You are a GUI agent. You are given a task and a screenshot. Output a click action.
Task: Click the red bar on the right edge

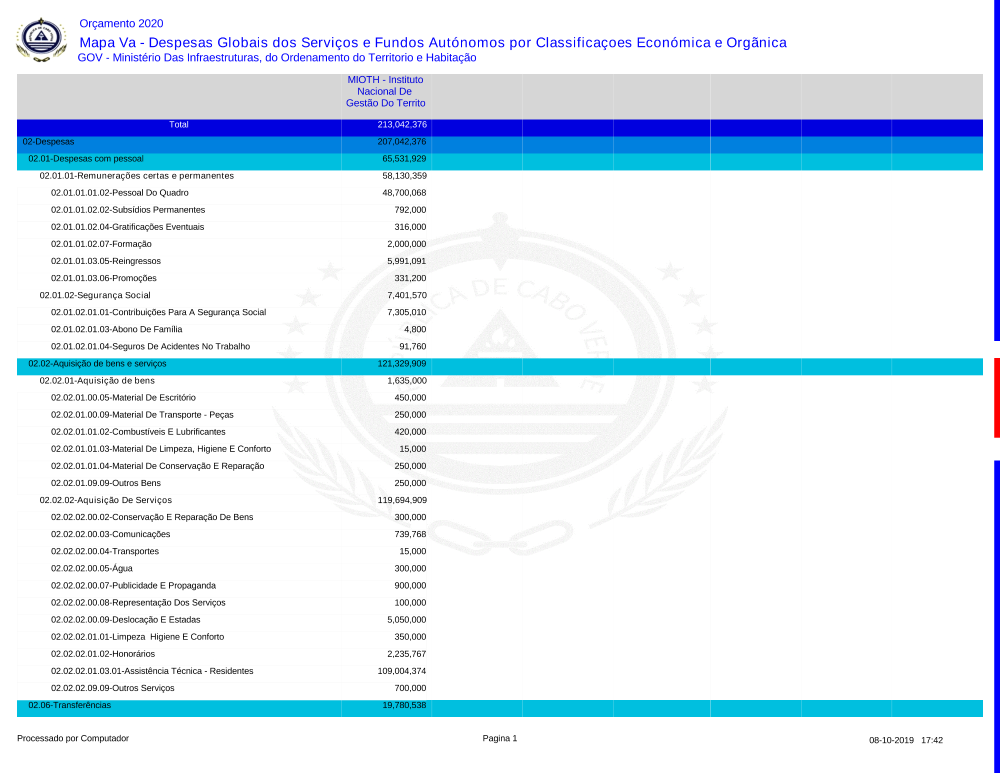[996, 398]
